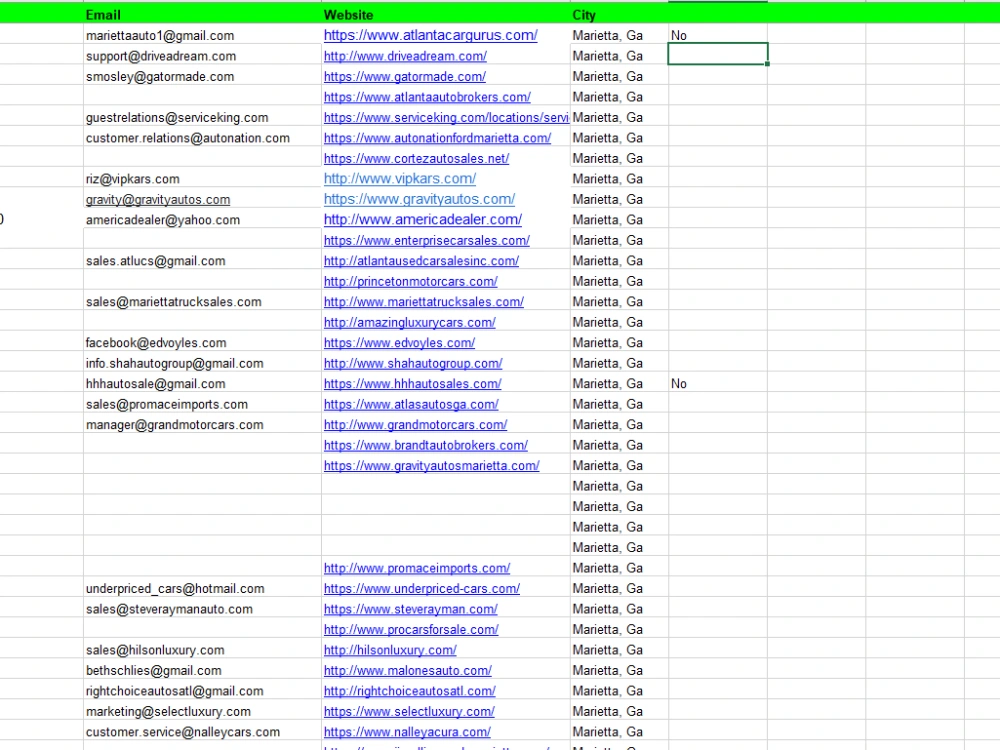Image resolution: width=1000 pixels, height=750 pixels.
Task: Select the sales.atlucs@gmail.com cell
Action: pos(202,261)
